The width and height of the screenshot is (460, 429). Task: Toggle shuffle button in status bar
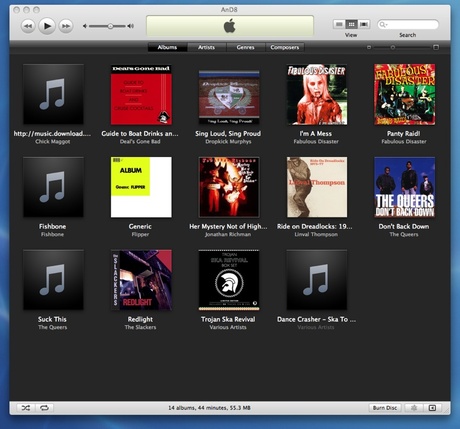pyautogui.click(x=26, y=408)
